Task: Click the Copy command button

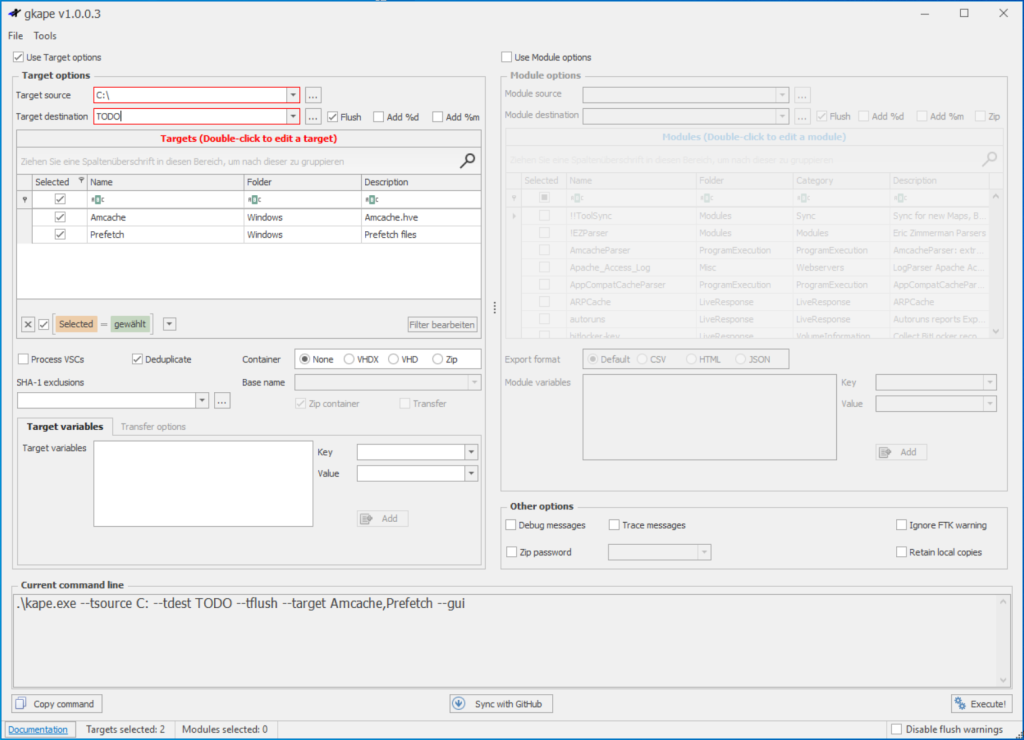Action: click(x=57, y=703)
